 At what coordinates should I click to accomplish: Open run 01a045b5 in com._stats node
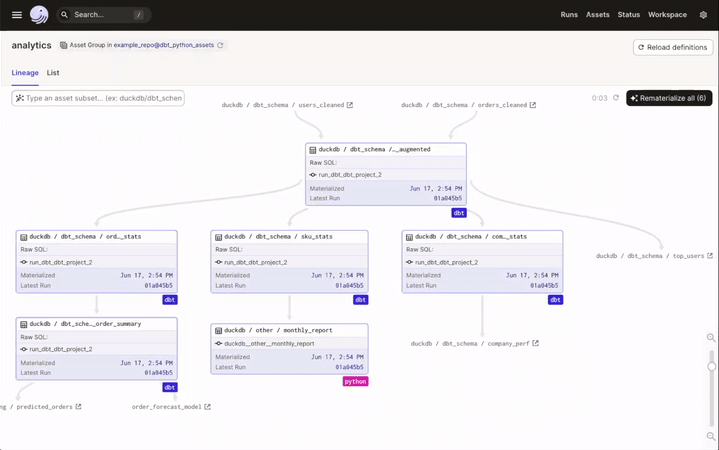click(x=544, y=286)
